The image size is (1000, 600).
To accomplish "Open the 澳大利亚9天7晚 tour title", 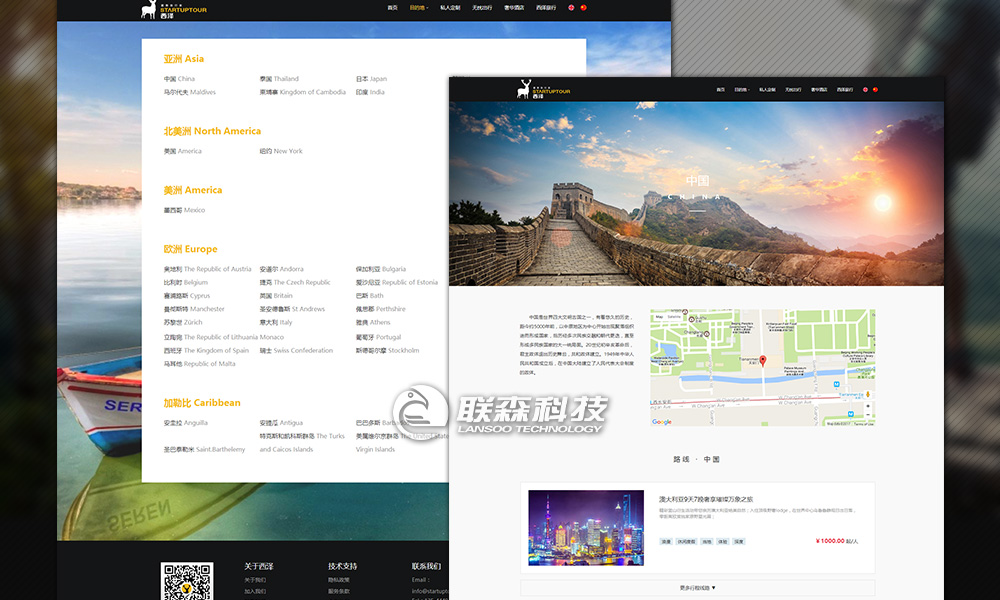I will coord(706,499).
